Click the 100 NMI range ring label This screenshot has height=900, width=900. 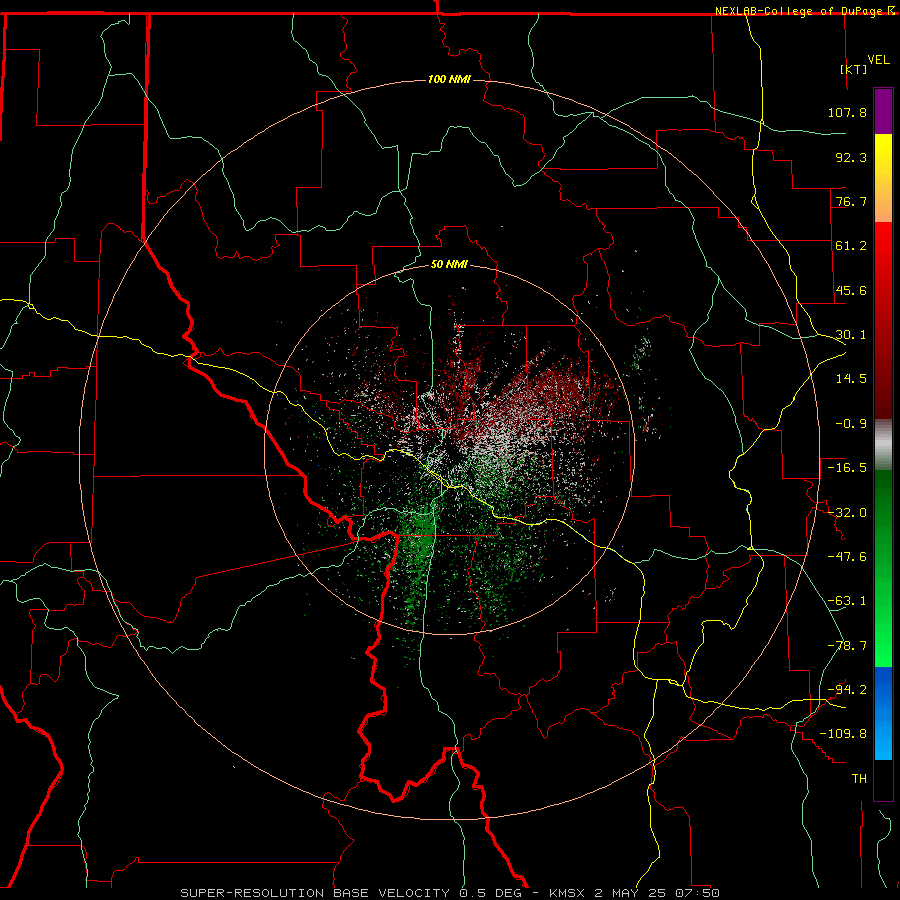coord(449,79)
